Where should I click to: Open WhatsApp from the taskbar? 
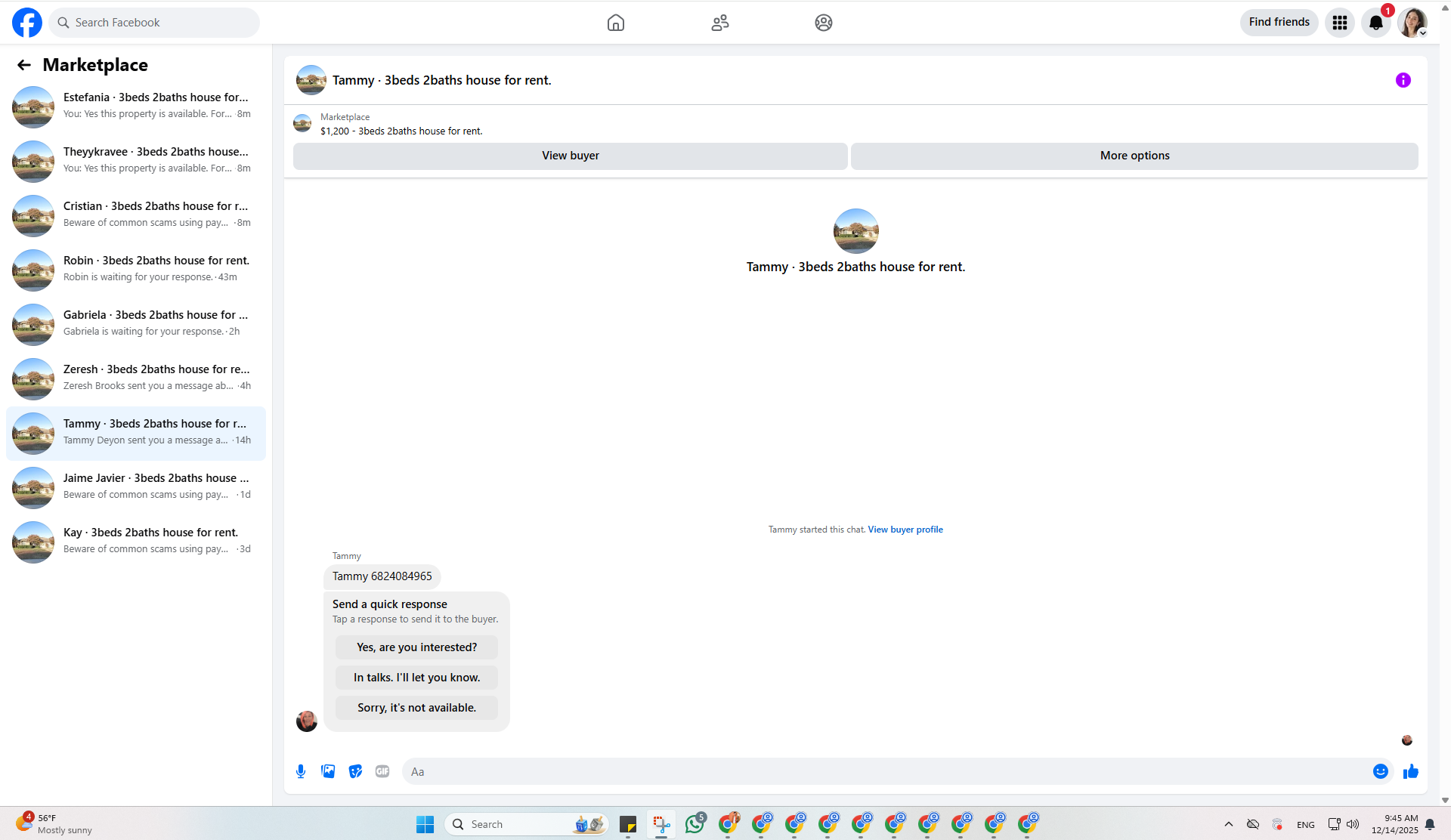click(695, 824)
